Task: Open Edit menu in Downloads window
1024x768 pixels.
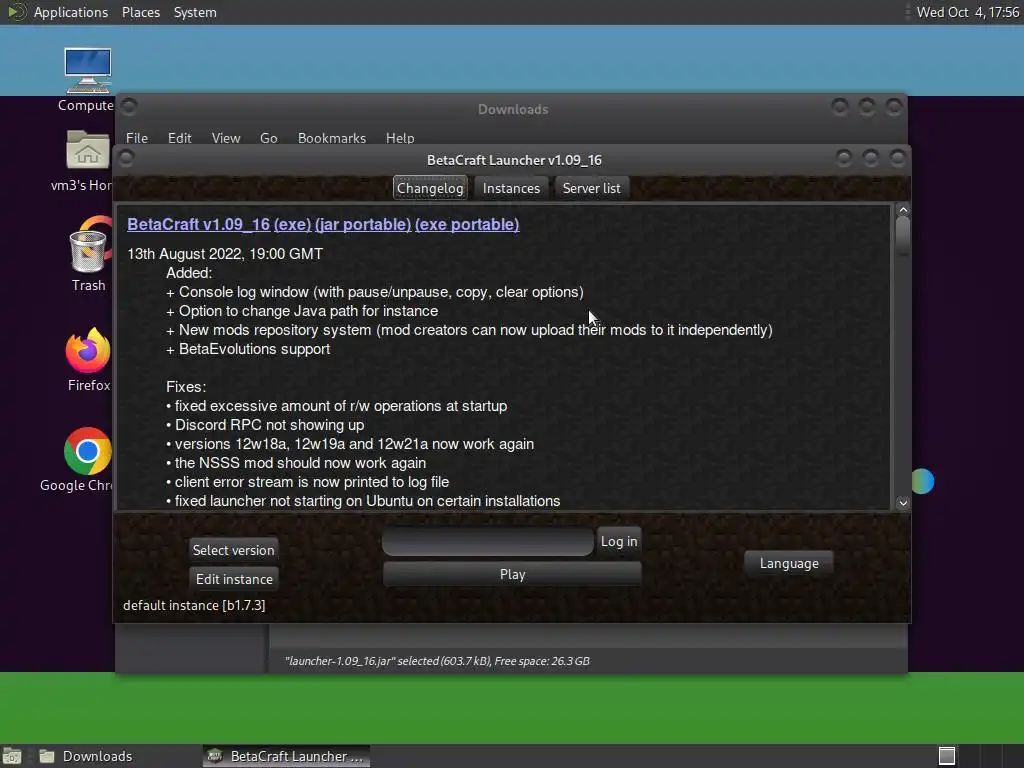Action: (180, 138)
